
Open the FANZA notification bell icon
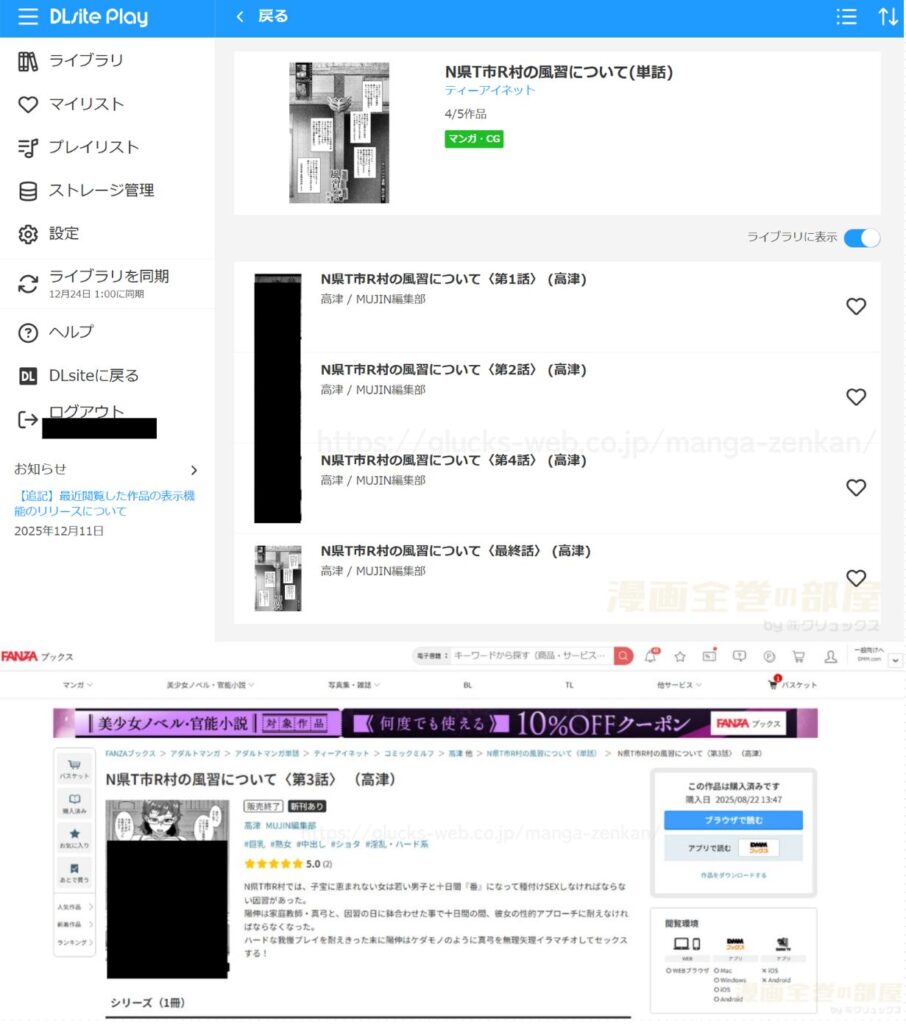click(651, 657)
